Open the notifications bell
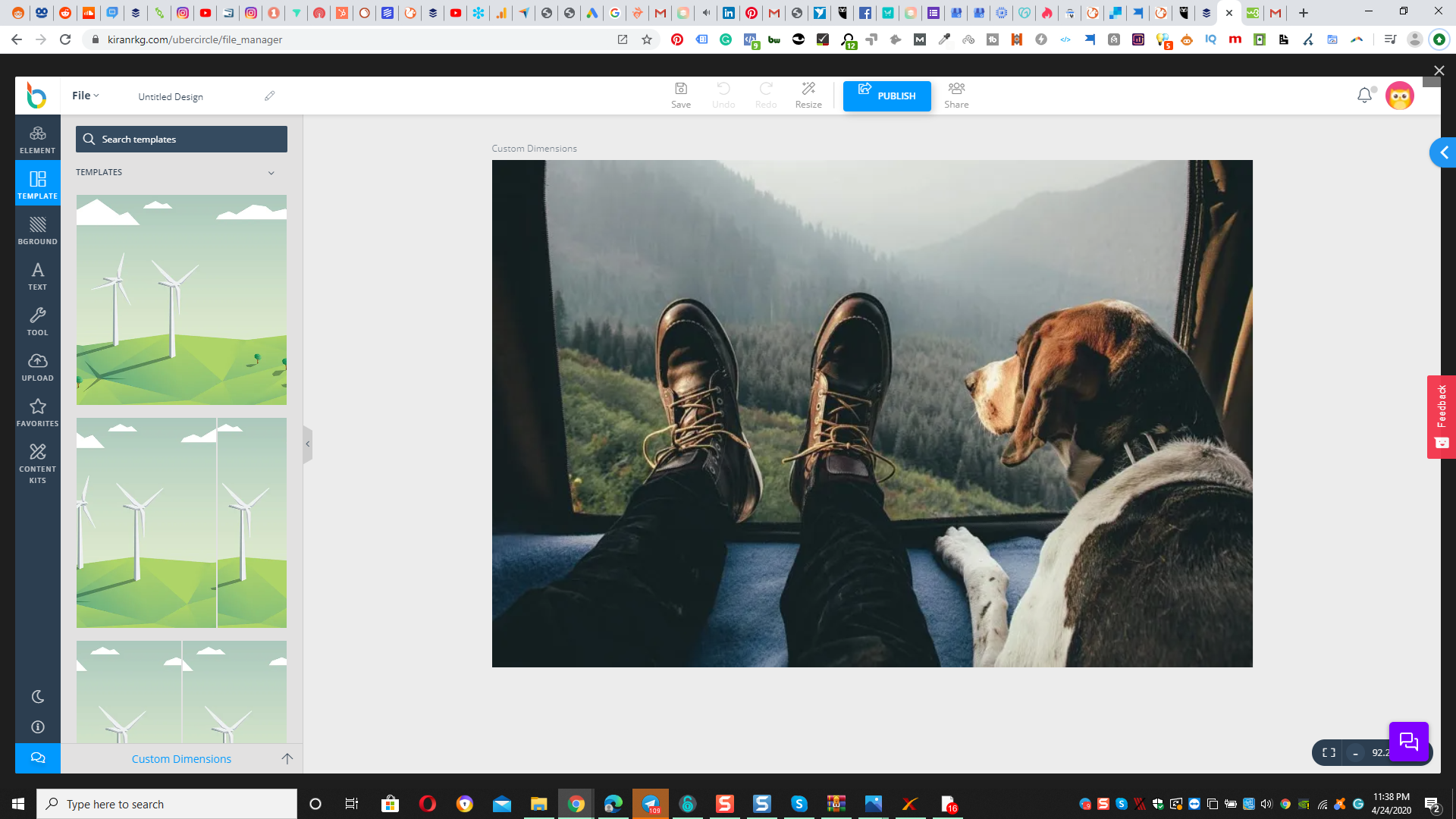The width and height of the screenshot is (1456, 819). tap(1364, 96)
